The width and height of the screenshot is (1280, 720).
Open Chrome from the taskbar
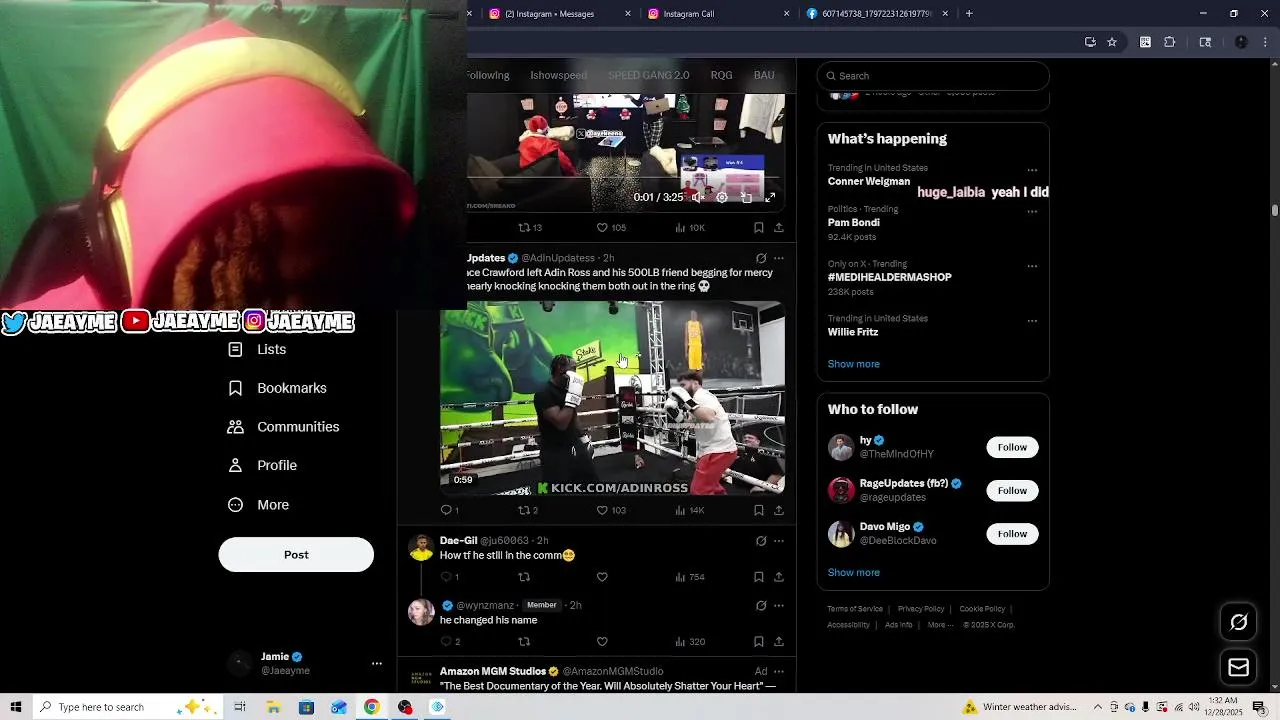point(371,707)
